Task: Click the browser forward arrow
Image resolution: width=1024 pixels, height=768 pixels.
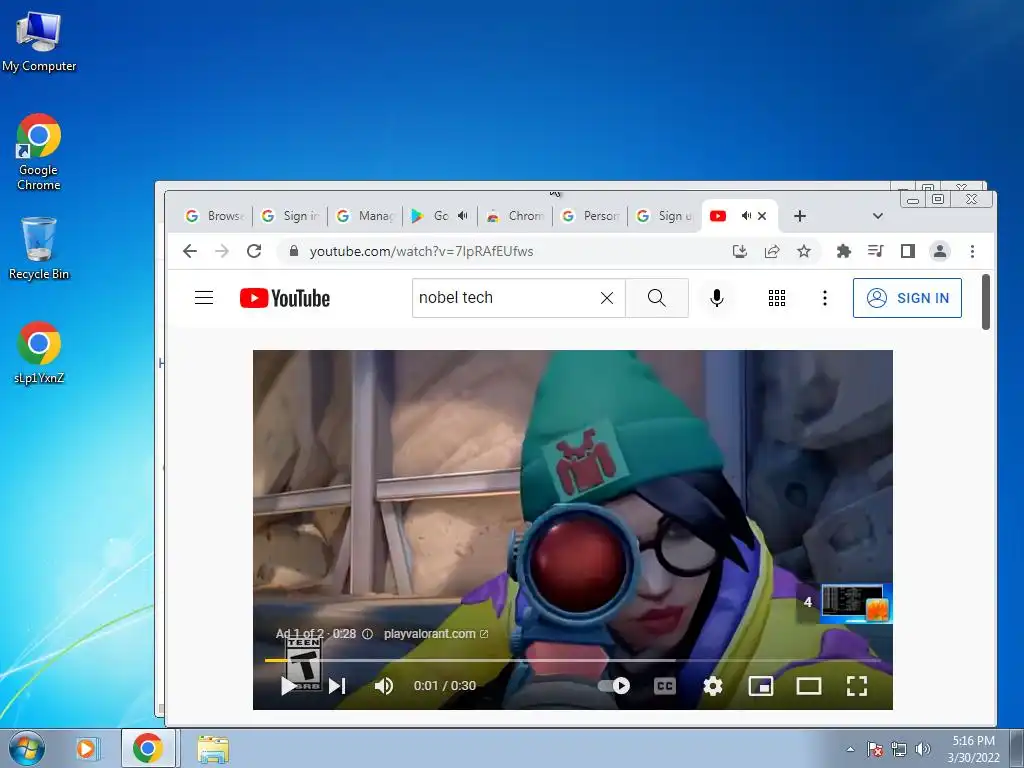Action: pyautogui.click(x=222, y=251)
